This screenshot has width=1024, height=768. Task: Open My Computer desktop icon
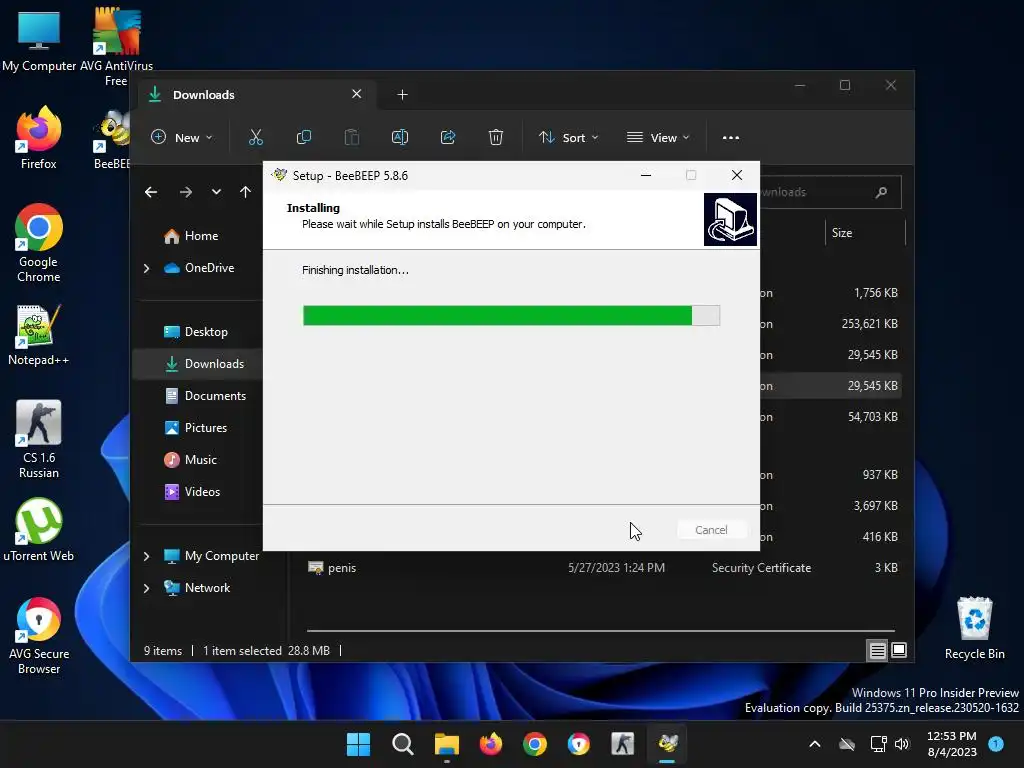click(39, 40)
